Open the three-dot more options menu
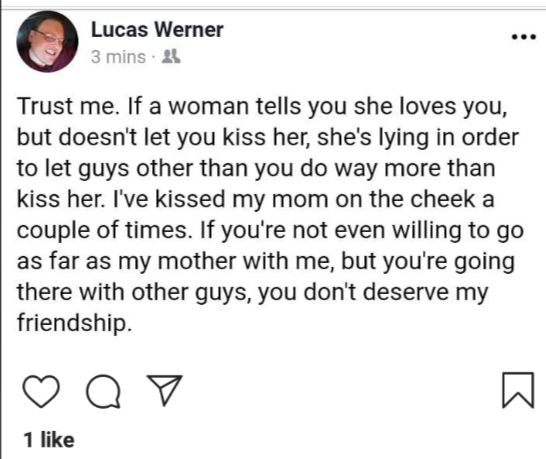 pos(524,37)
